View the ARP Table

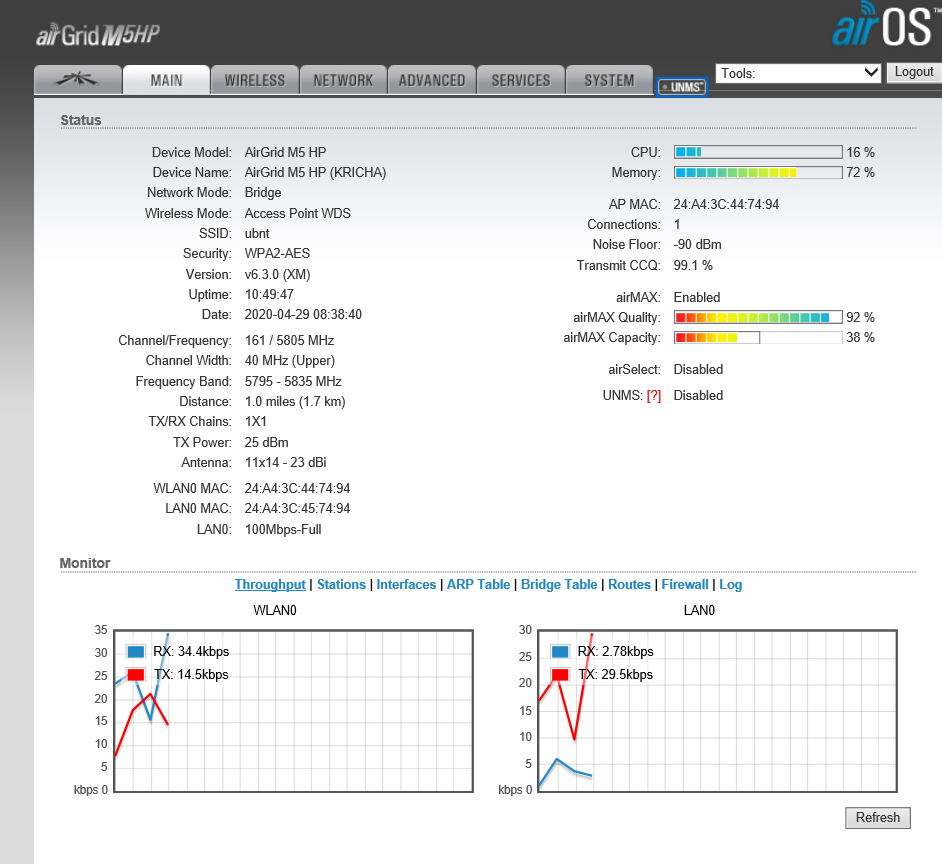478,585
